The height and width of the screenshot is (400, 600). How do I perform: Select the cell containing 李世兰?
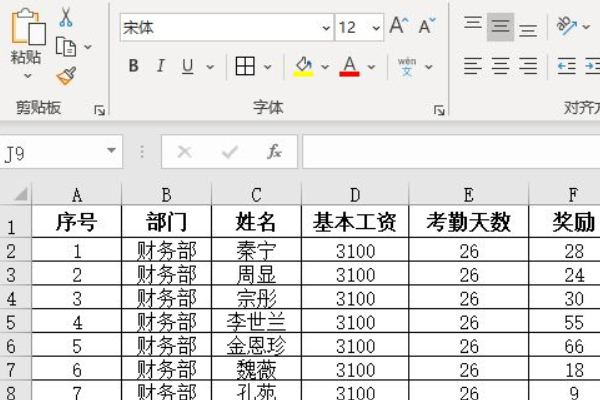tap(256, 322)
